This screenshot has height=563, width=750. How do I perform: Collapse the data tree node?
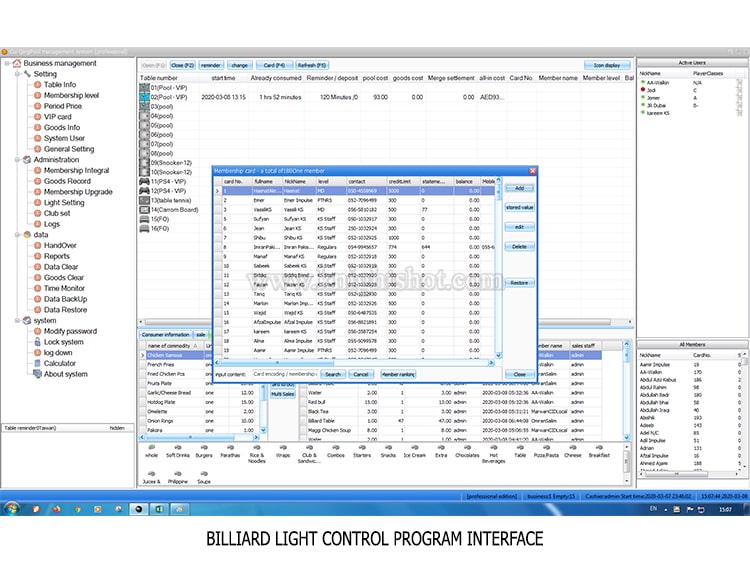pos(19,234)
